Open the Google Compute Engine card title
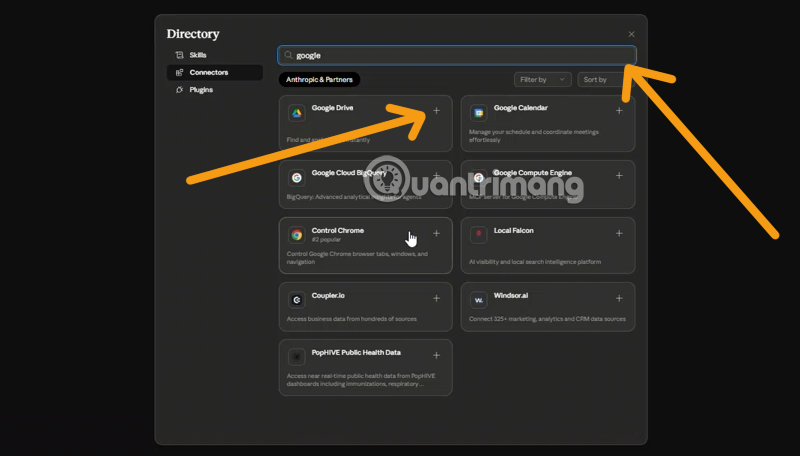Screen dimensions: 800x456 [x=533, y=173]
